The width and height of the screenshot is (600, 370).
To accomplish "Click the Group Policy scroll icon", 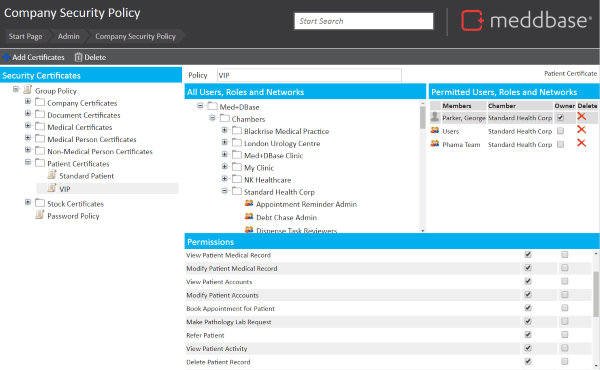I will [x=27, y=90].
